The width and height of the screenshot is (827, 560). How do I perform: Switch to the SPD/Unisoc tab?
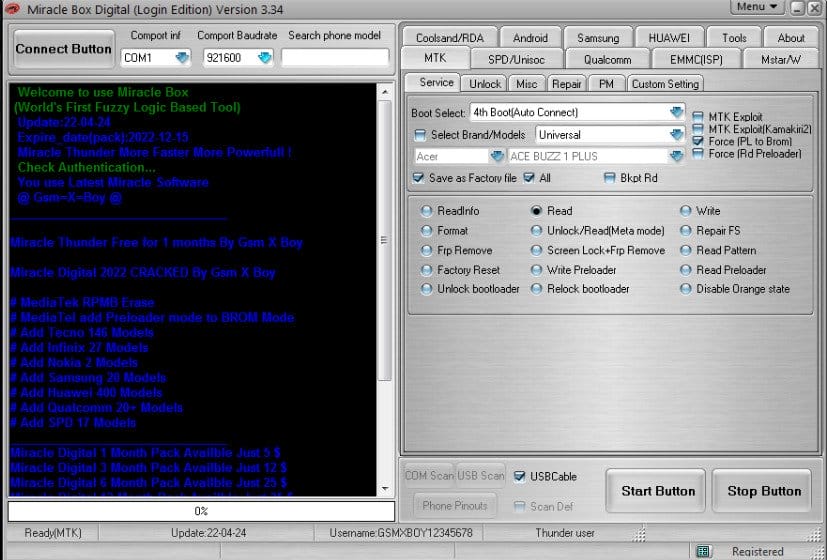[516, 60]
